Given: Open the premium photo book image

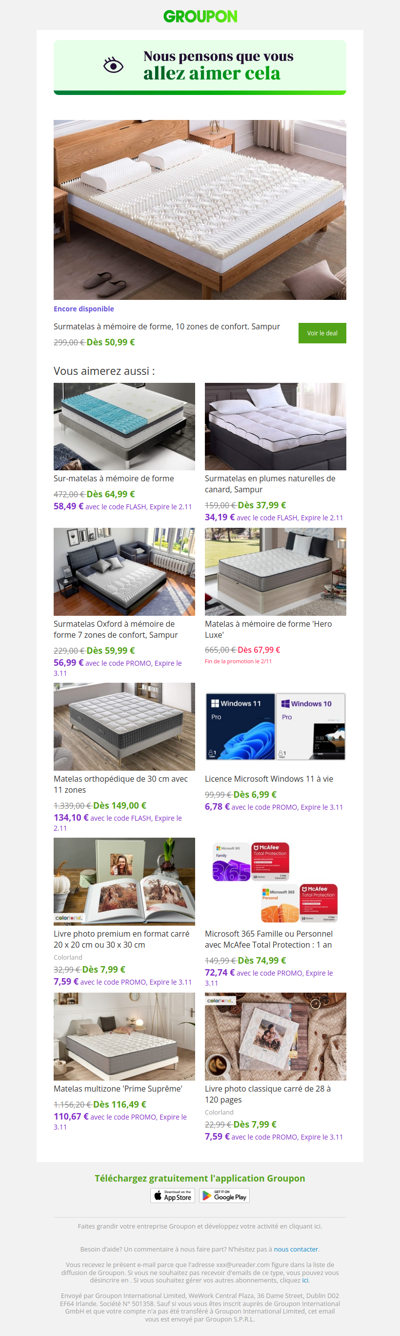Looking at the screenshot, I should 124,882.
